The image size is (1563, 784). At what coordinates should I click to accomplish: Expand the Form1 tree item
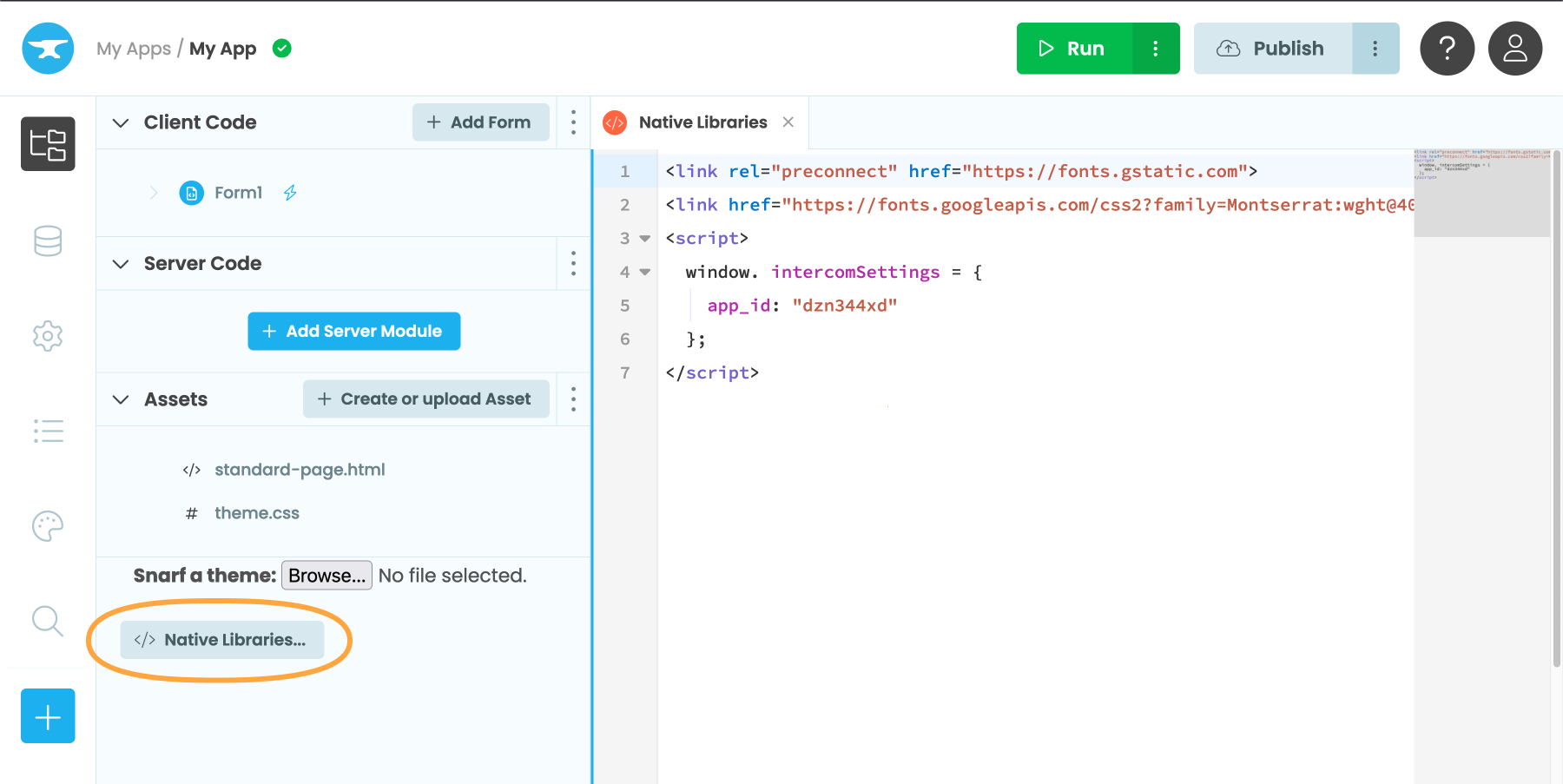click(x=155, y=193)
